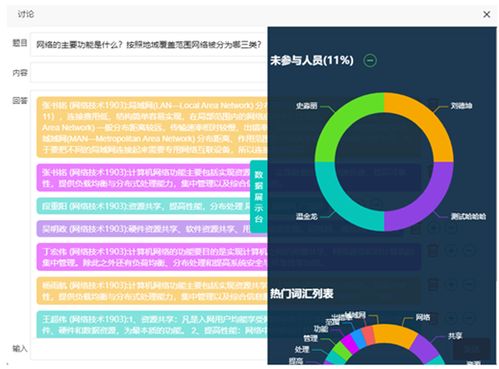Open the teal answer starting 资源共享，提高性能
The image size is (499, 369).
coord(144,206)
